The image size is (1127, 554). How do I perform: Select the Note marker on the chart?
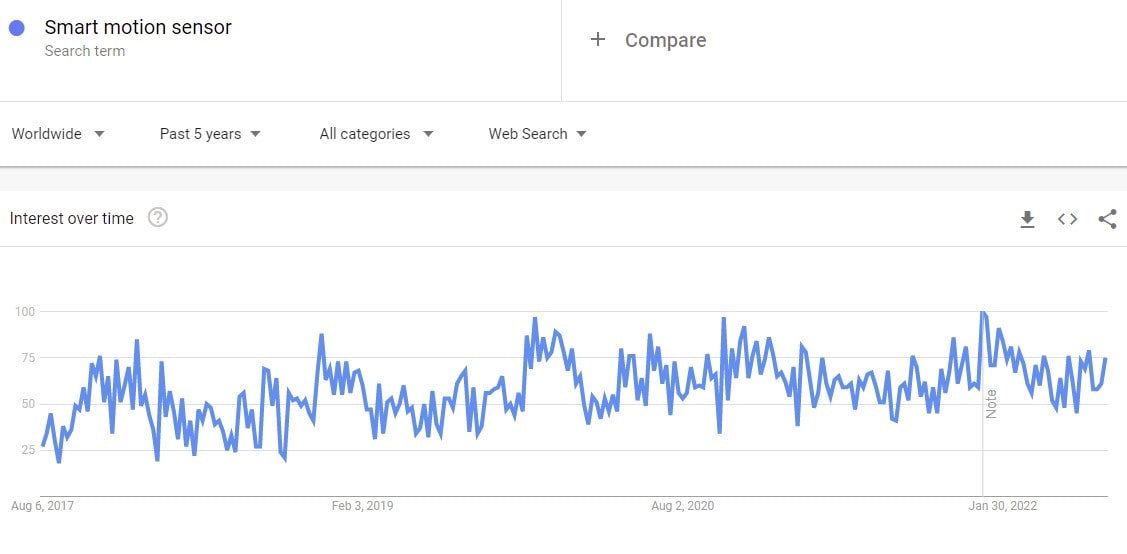[x=991, y=403]
